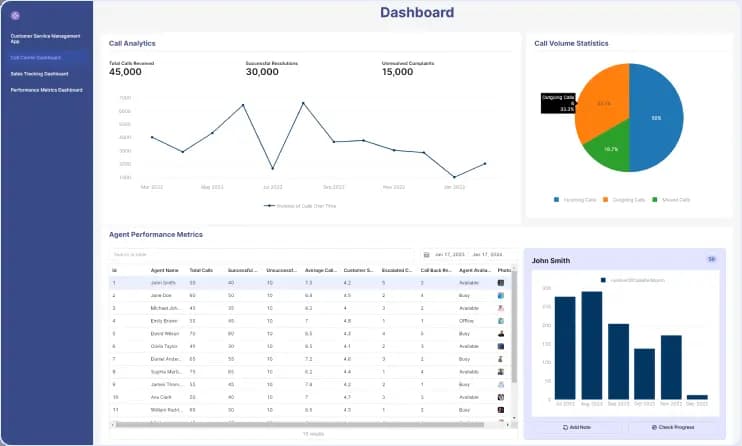Click John Smith's profile photo in the table
The height and width of the screenshot is (446, 742).
(x=502, y=283)
